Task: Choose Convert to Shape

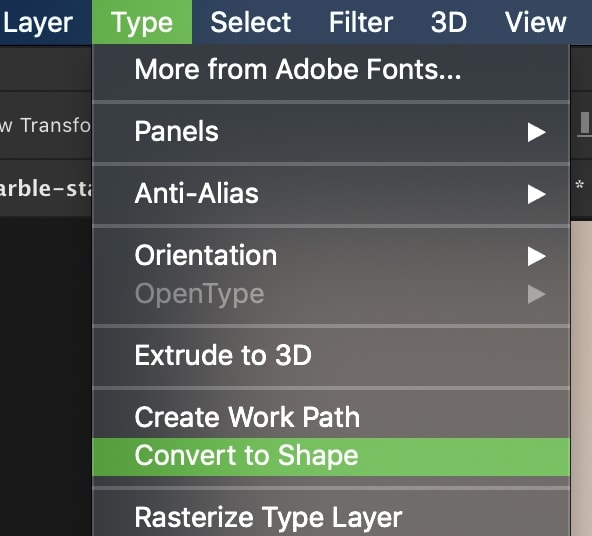Action: pyautogui.click(x=331, y=456)
